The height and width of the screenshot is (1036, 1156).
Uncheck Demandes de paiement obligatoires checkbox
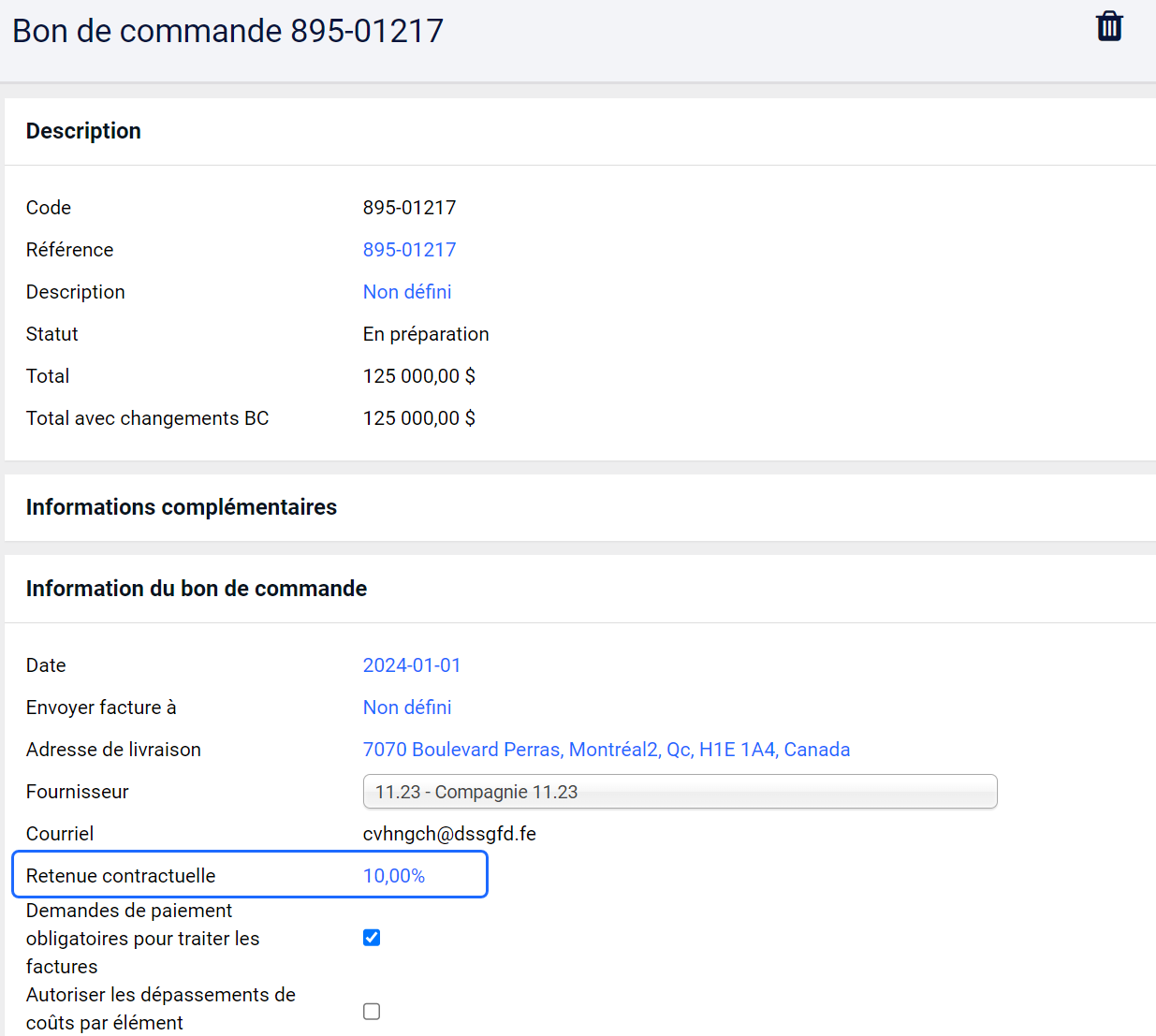372,938
